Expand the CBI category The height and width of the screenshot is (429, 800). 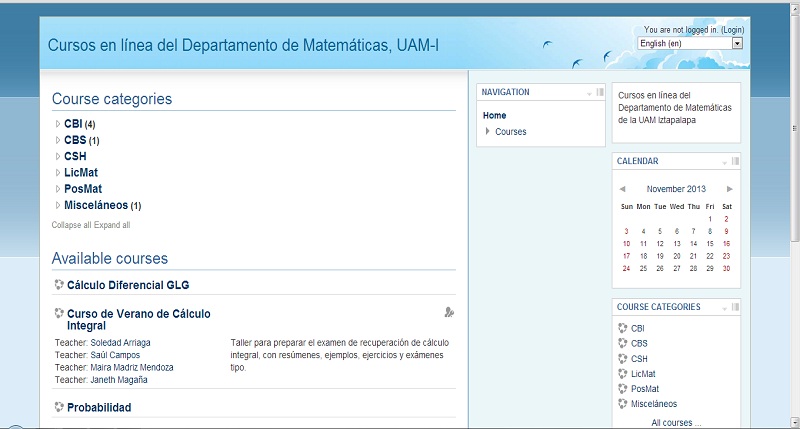point(58,124)
